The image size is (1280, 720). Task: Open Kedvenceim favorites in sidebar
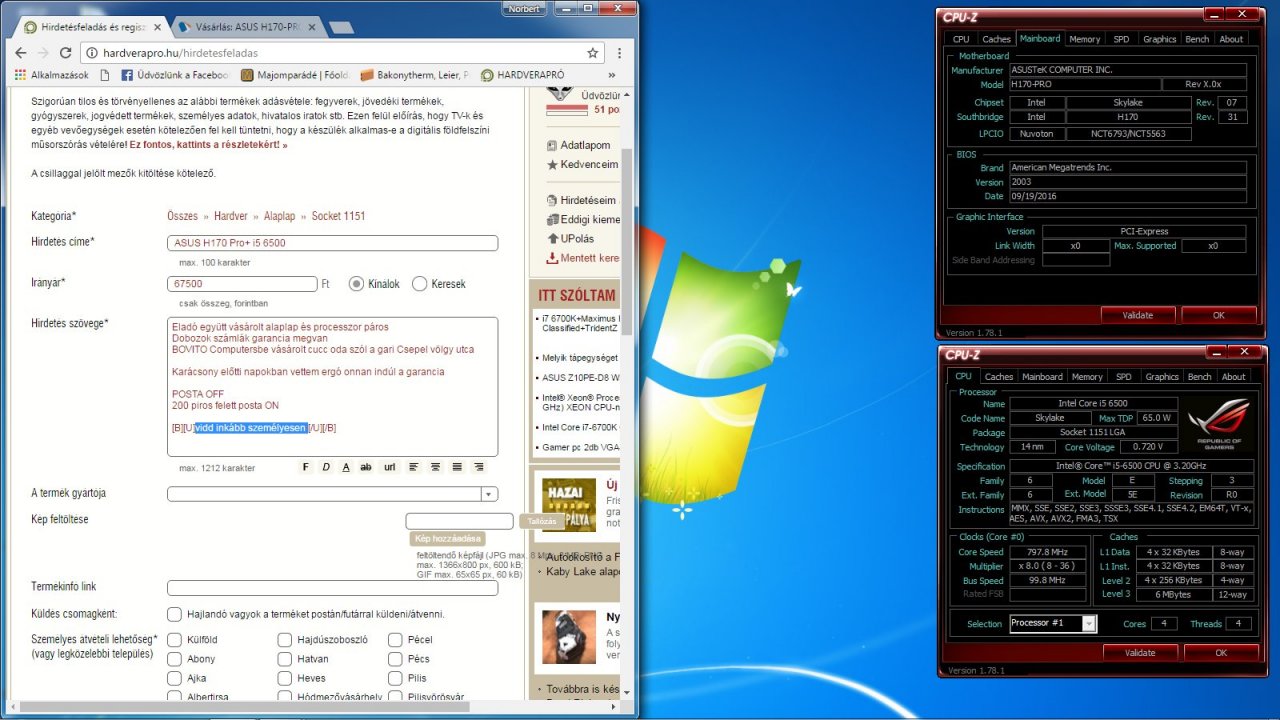coord(582,164)
